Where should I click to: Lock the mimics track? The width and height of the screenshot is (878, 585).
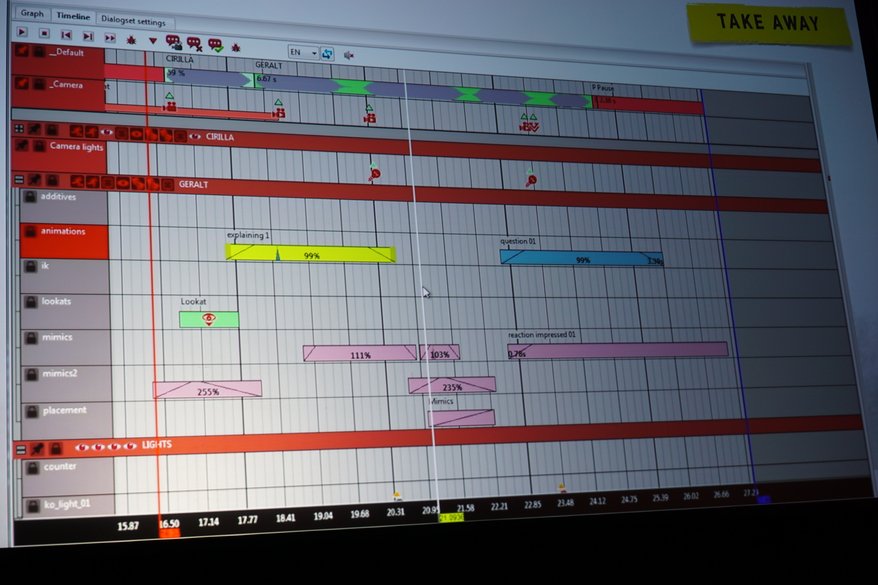pyautogui.click(x=31, y=338)
